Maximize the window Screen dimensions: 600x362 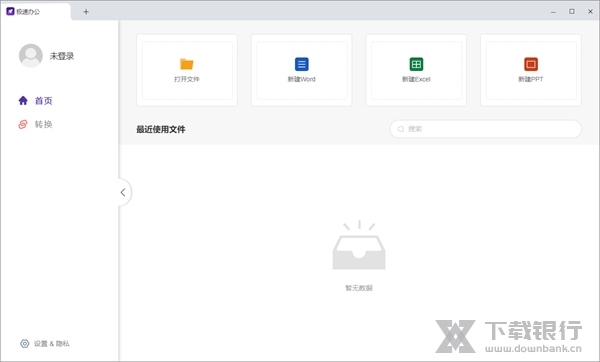pos(572,11)
